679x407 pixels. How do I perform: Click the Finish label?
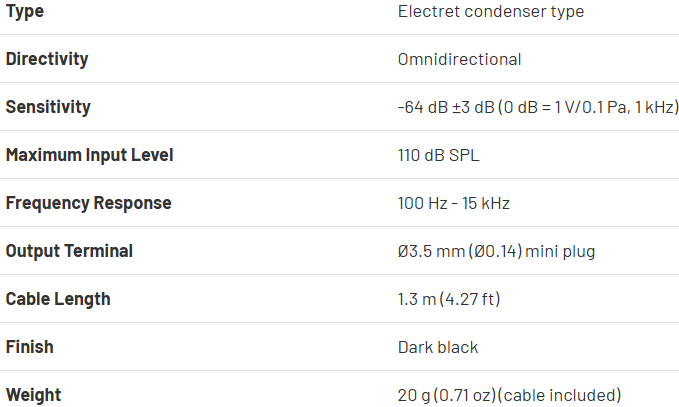coord(30,347)
